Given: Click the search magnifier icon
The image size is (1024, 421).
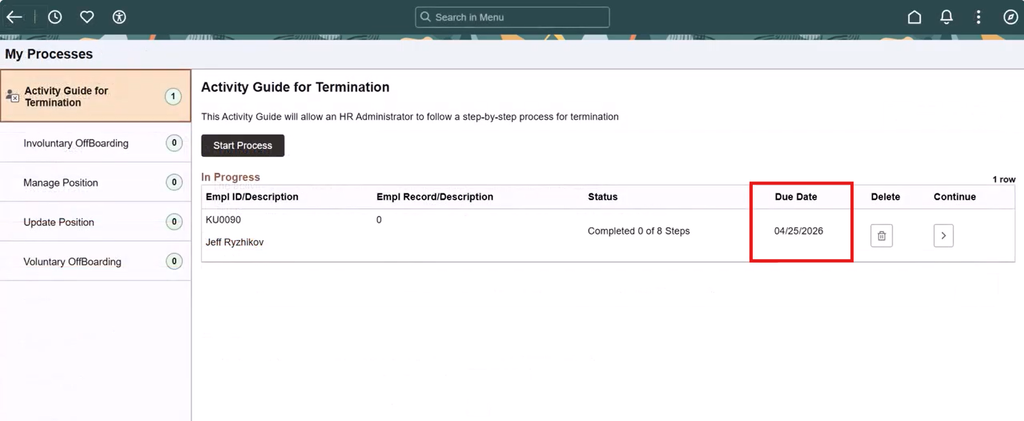Looking at the screenshot, I should [426, 17].
